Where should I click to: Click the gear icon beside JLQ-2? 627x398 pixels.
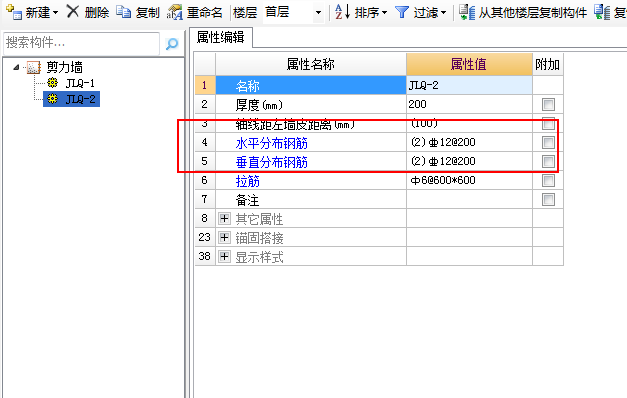(52, 98)
